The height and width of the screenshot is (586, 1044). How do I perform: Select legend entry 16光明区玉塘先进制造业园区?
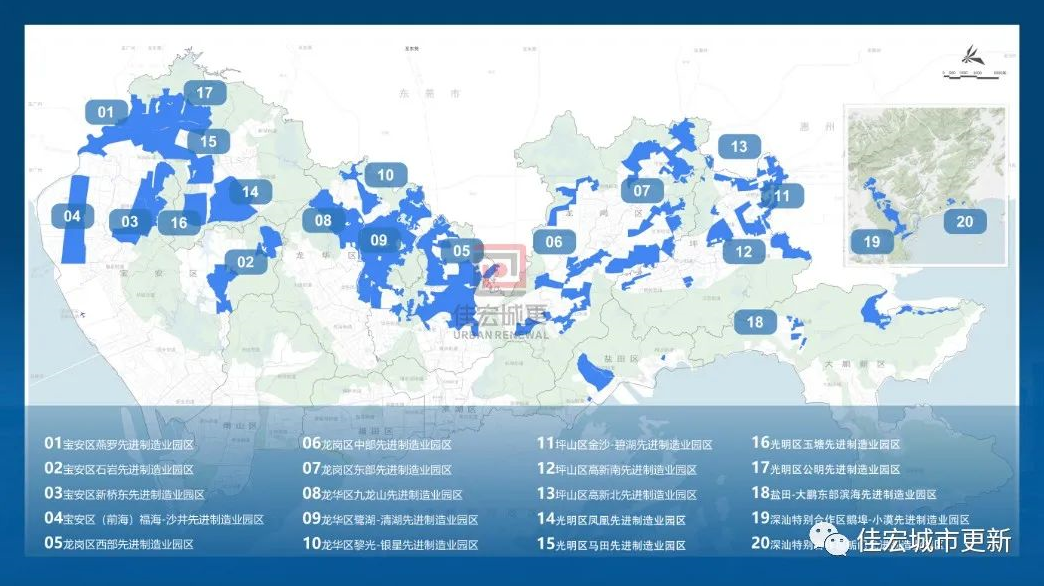click(825, 444)
